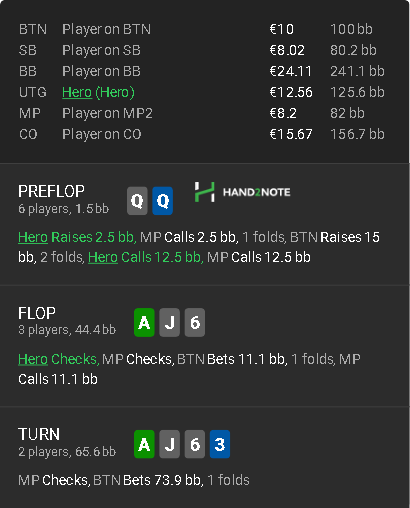410x508 pixels.
Task: Select the Player on BB row
Action: pos(202,71)
